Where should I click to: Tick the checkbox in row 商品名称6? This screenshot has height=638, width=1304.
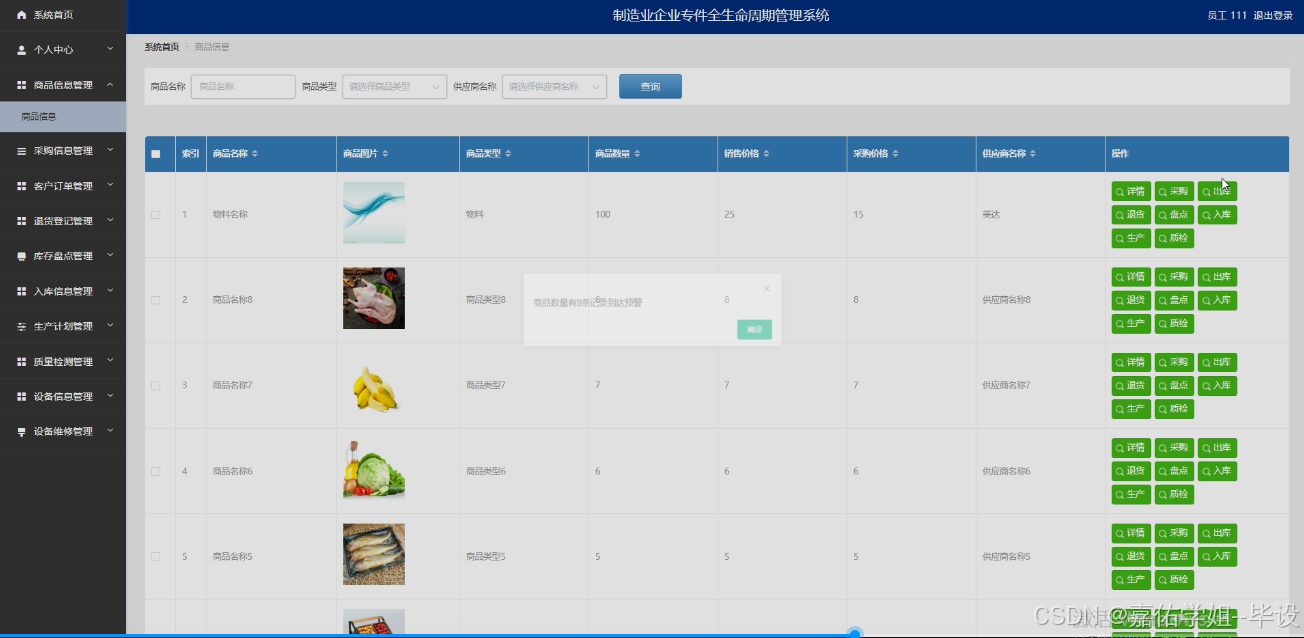(155, 471)
